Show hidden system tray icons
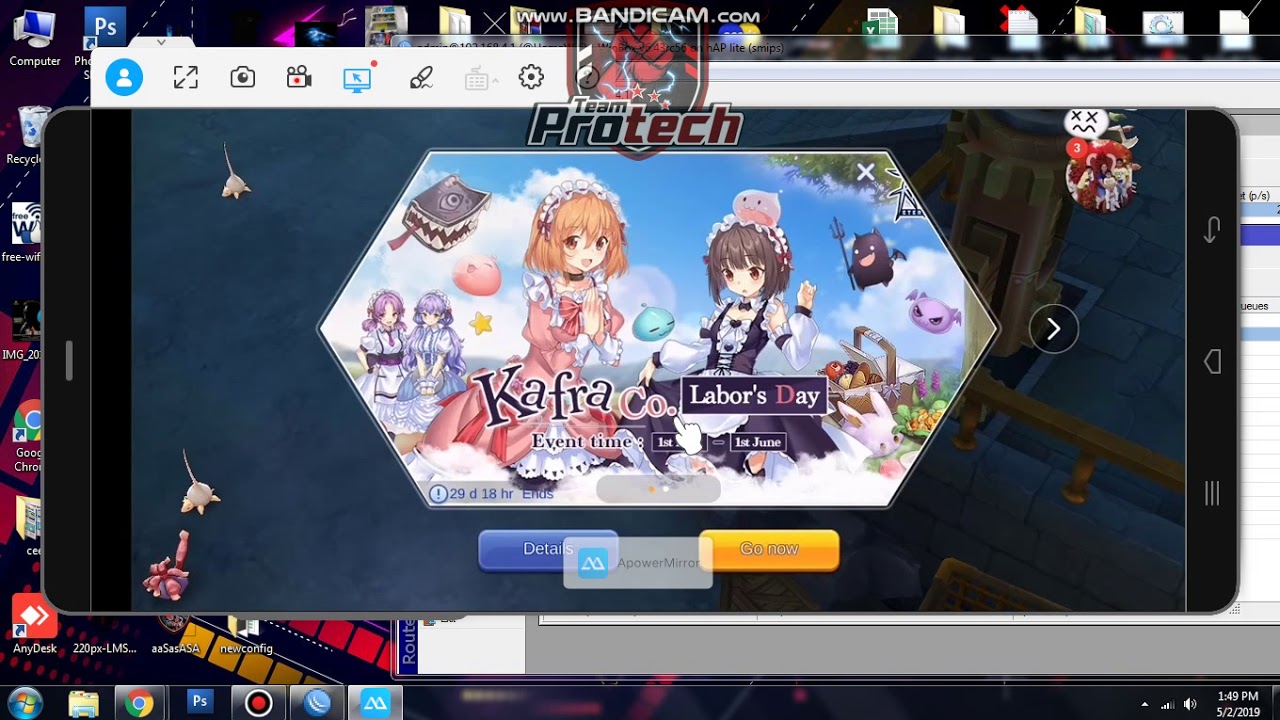This screenshot has height=720, width=1280. [x=1144, y=704]
